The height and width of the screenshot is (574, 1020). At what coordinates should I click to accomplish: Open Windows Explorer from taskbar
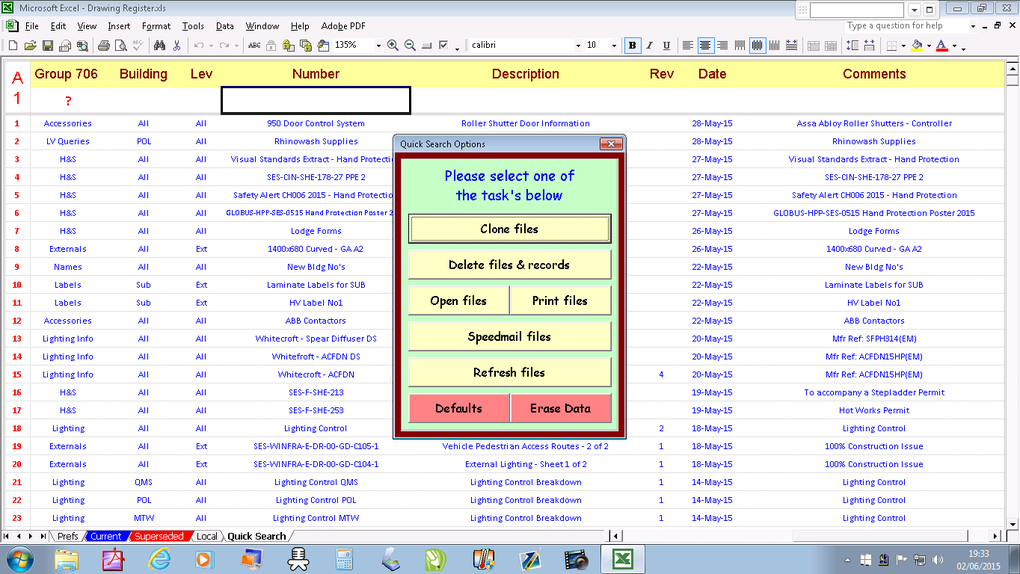point(66,559)
